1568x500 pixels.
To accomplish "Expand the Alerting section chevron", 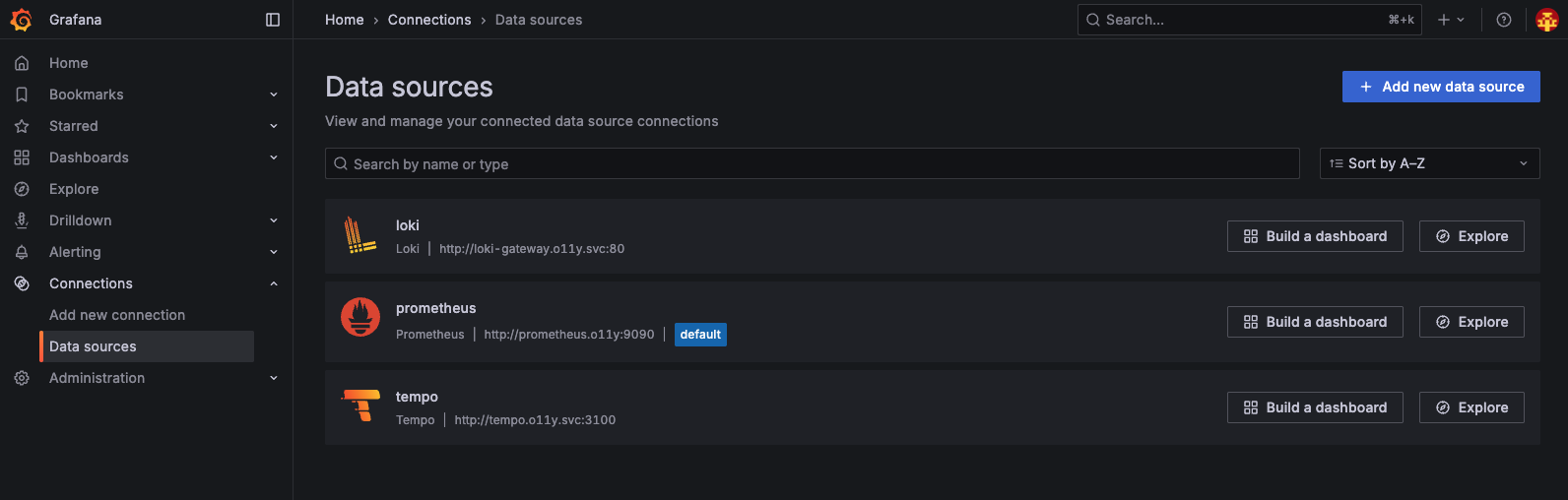I will click(274, 252).
